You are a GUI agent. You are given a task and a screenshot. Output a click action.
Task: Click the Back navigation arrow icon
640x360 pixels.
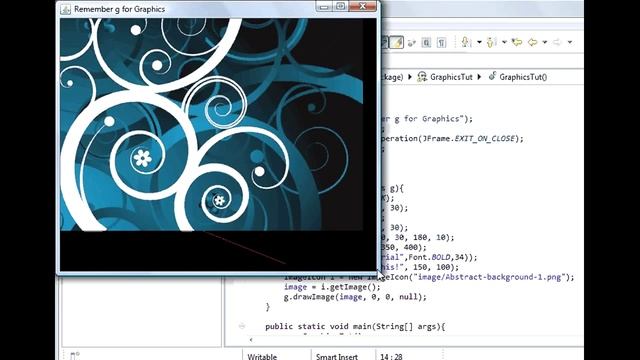pyautogui.click(x=533, y=42)
